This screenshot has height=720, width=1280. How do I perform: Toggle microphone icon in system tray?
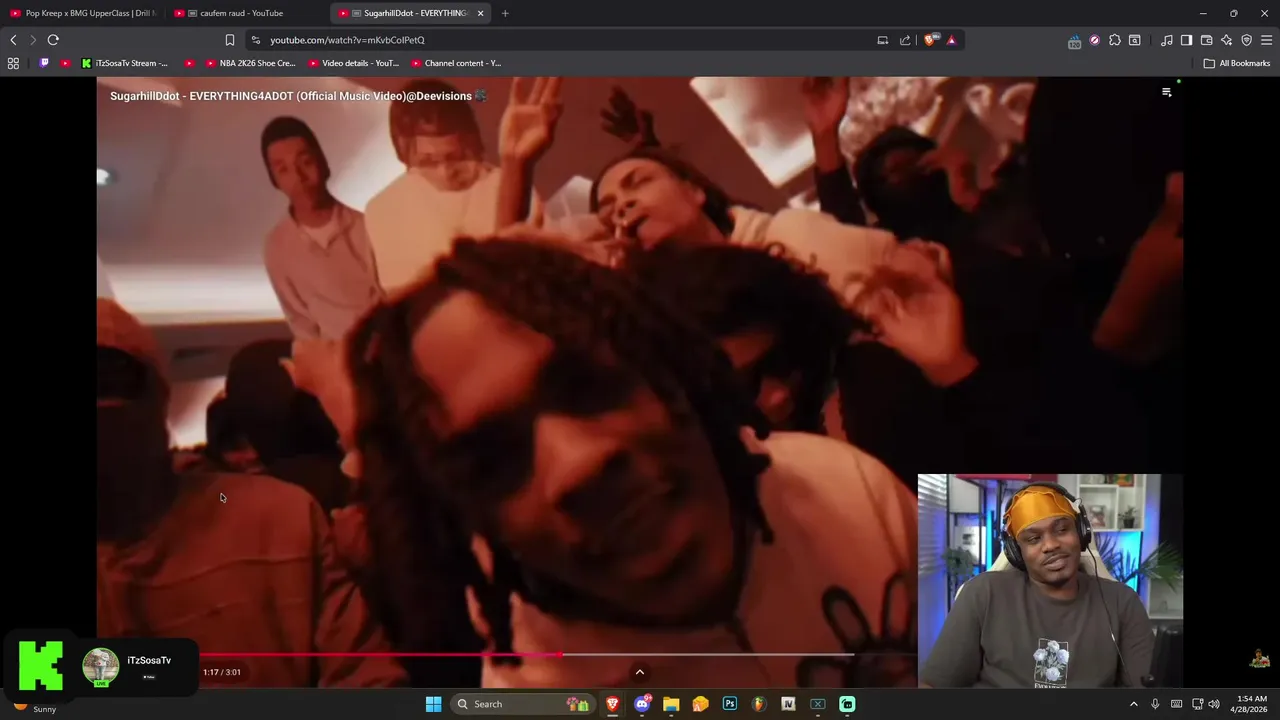click(x=1155, y=704)
